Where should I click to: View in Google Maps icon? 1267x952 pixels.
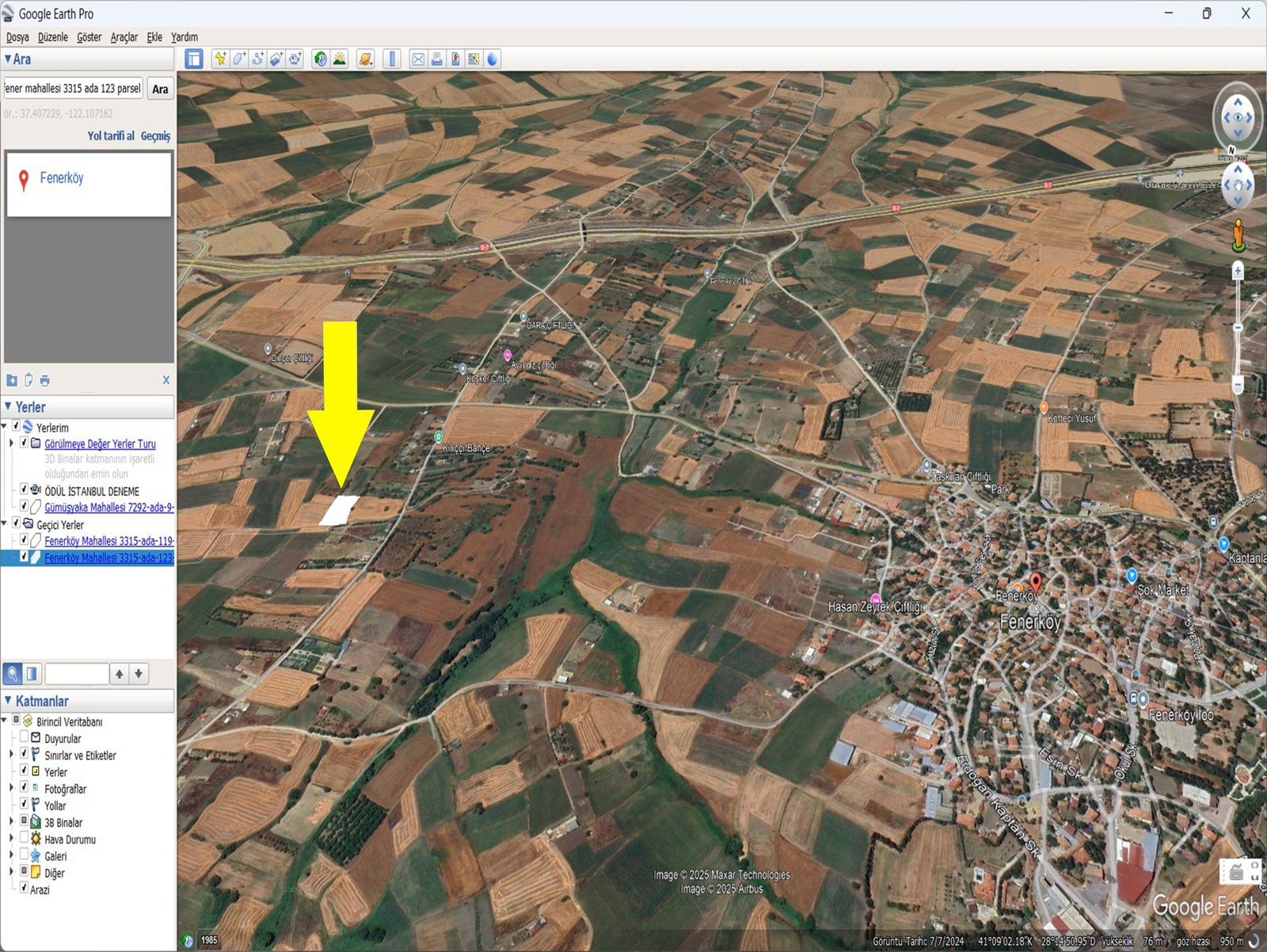(x=474, y=59)
